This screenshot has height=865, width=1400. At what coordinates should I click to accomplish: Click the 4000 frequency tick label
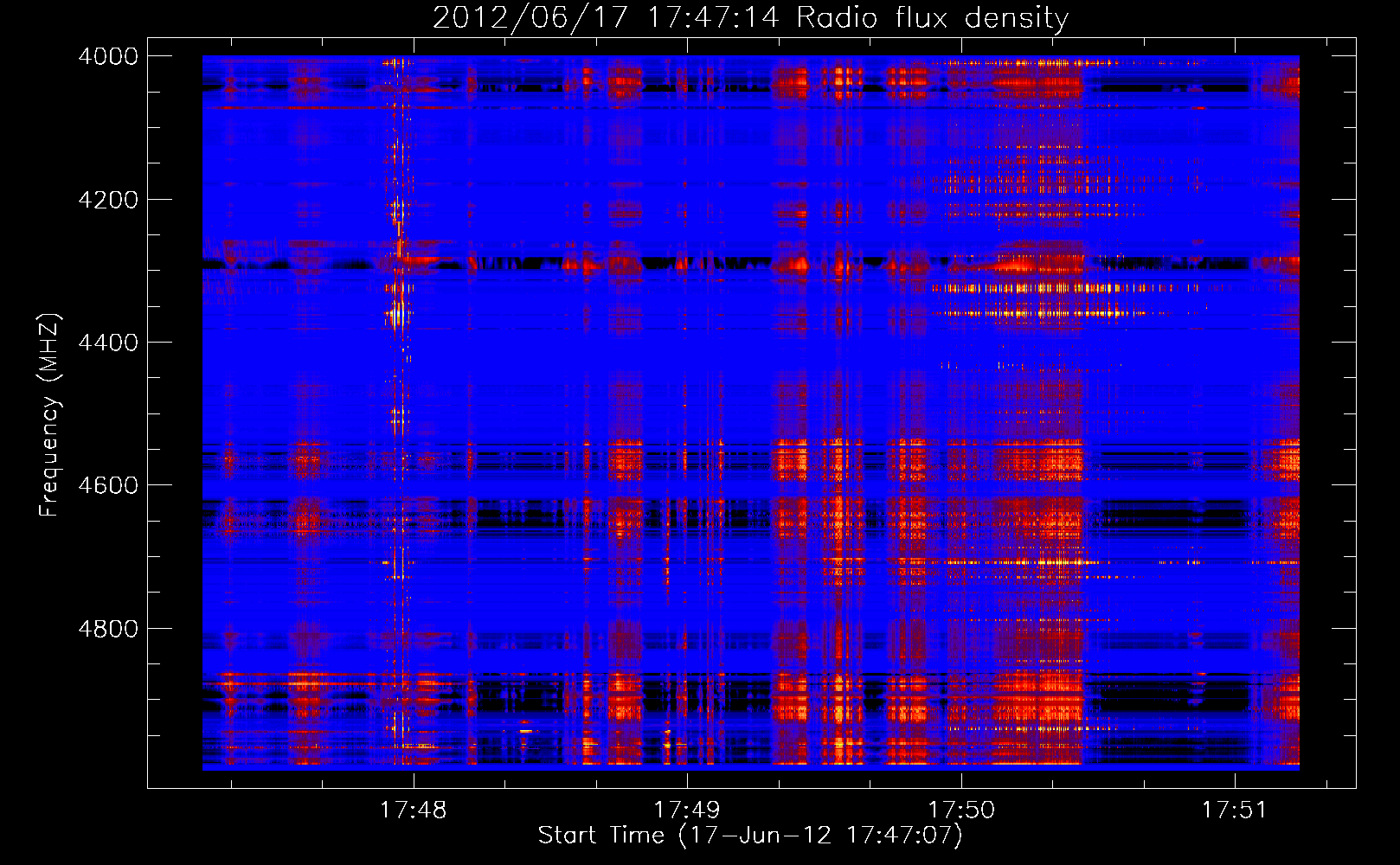click(x=108, y=56)
